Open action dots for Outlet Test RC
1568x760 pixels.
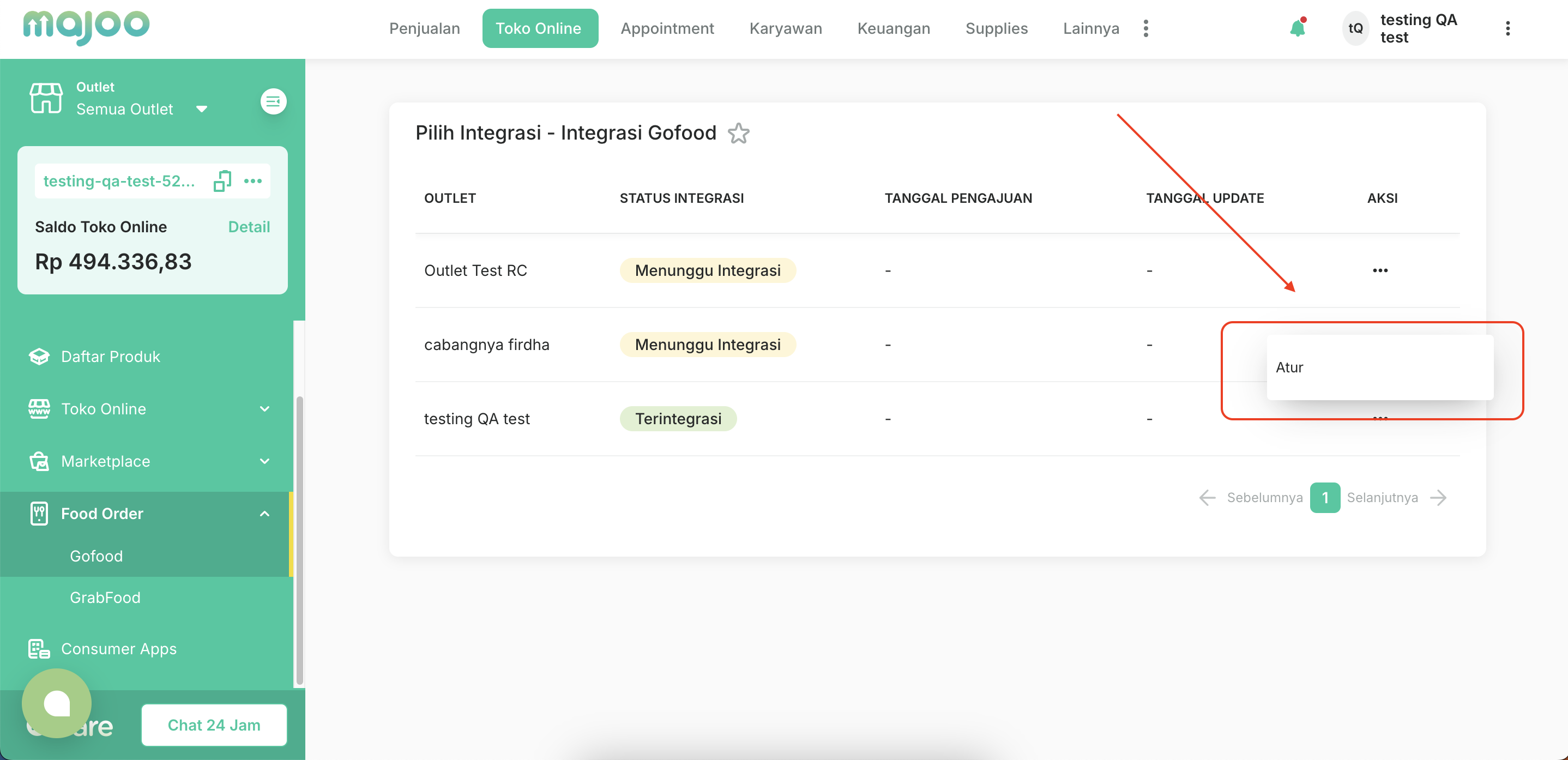(1380, 270)
